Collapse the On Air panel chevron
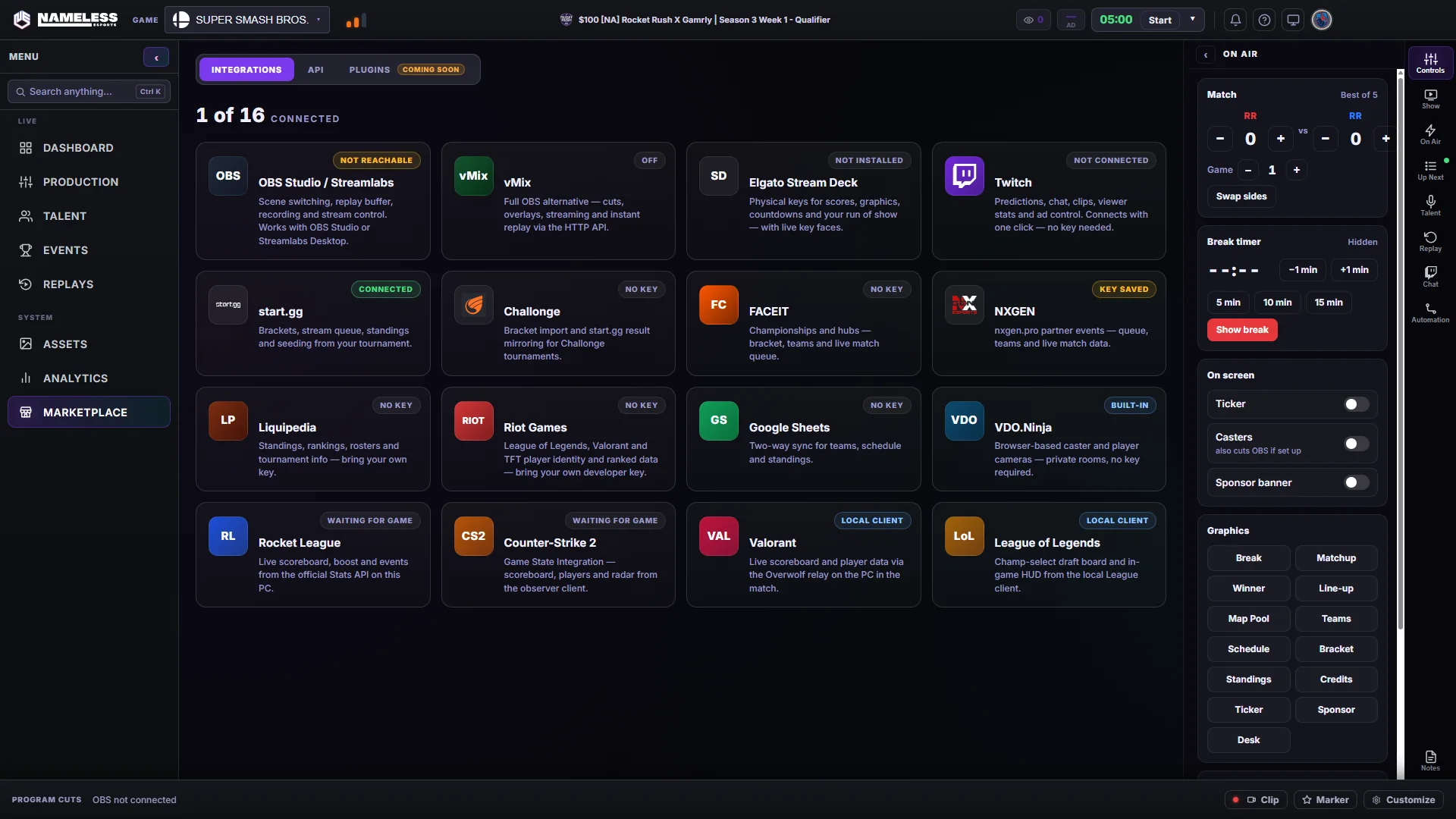 pyautogui.click(x=1206, y=55)
